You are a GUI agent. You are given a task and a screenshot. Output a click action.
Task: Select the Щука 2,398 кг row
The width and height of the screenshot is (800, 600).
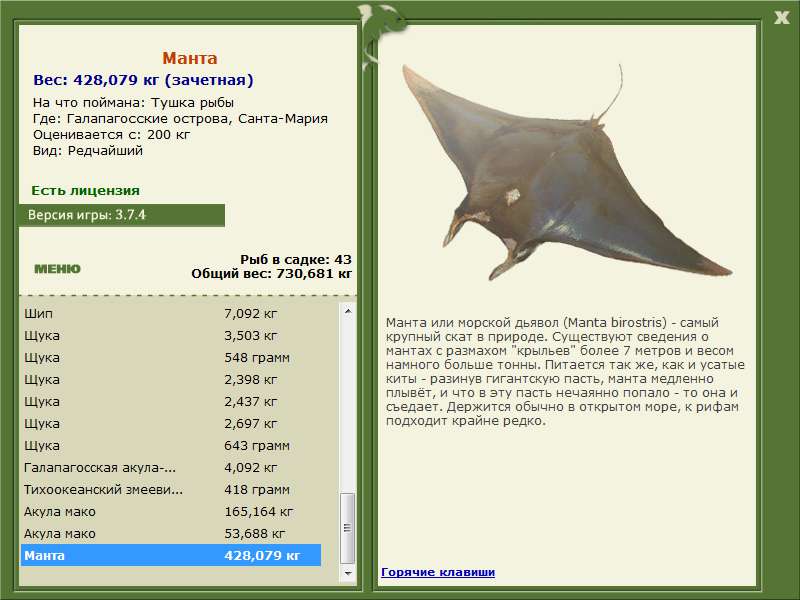pos(171,380)
